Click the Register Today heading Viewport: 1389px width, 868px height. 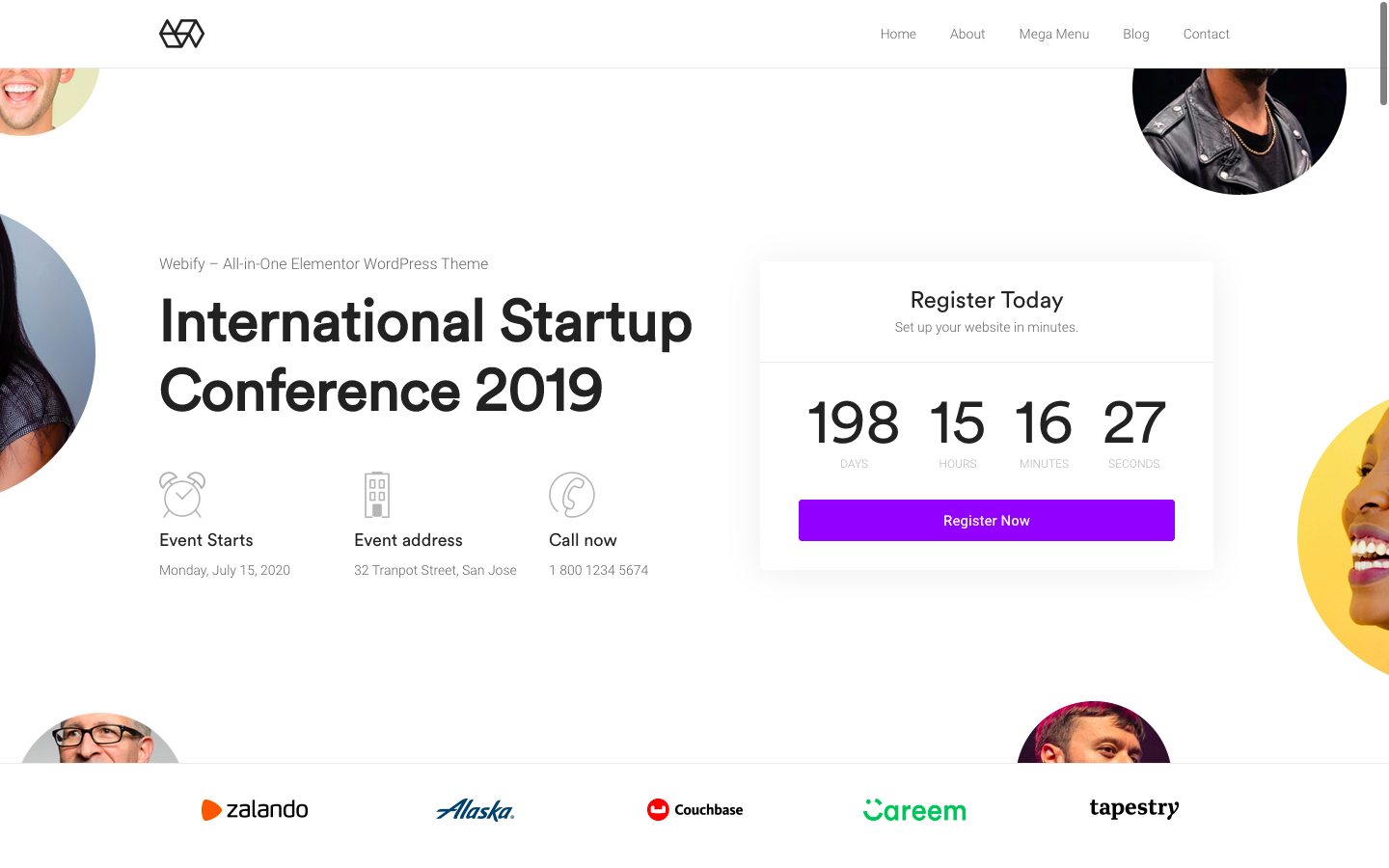click(987, 300)
